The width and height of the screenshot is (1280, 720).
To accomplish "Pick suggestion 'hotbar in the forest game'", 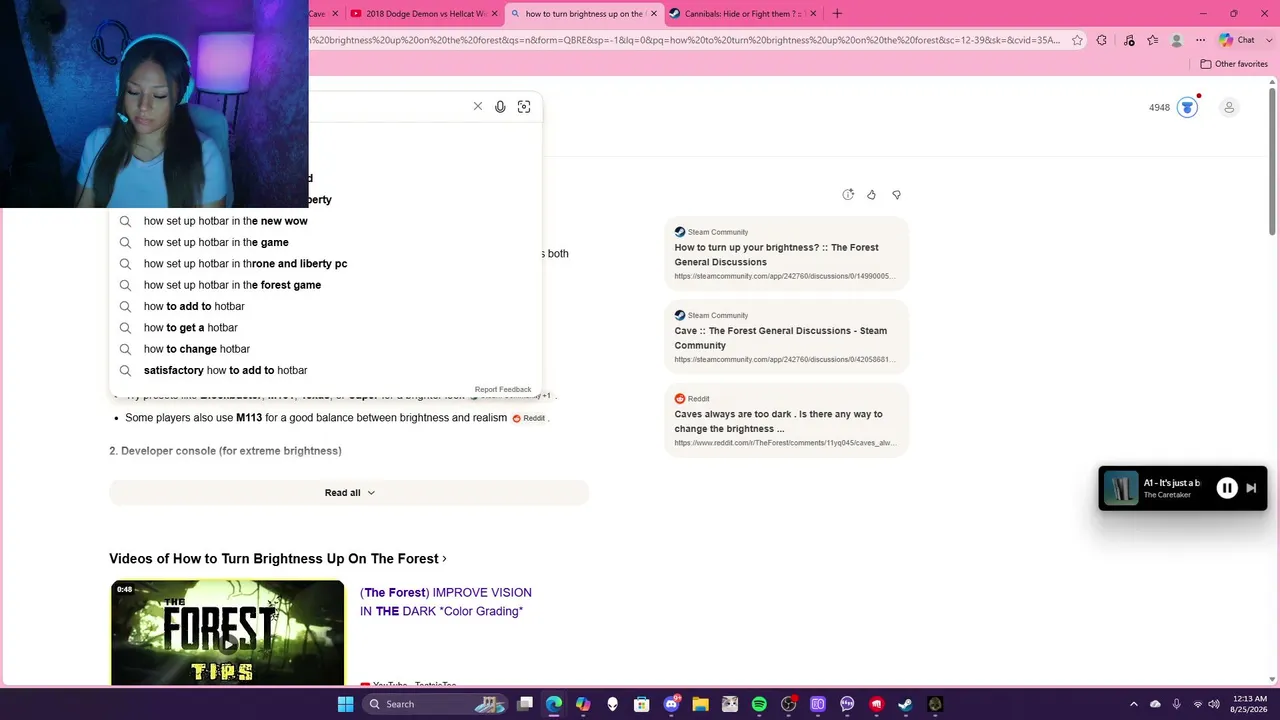I will [326, 285].
